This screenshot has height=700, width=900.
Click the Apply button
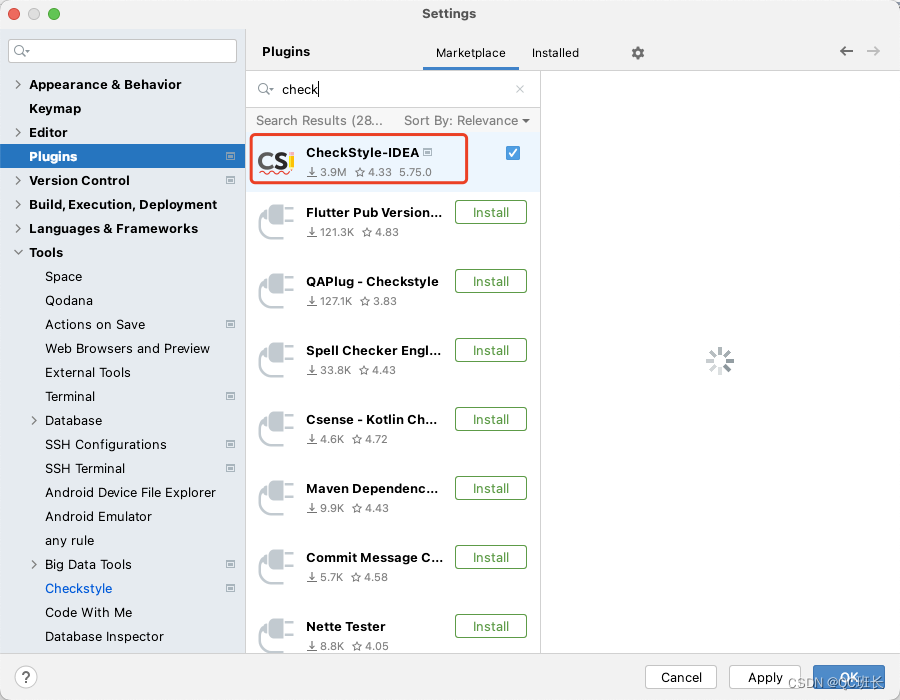[765, 677]
